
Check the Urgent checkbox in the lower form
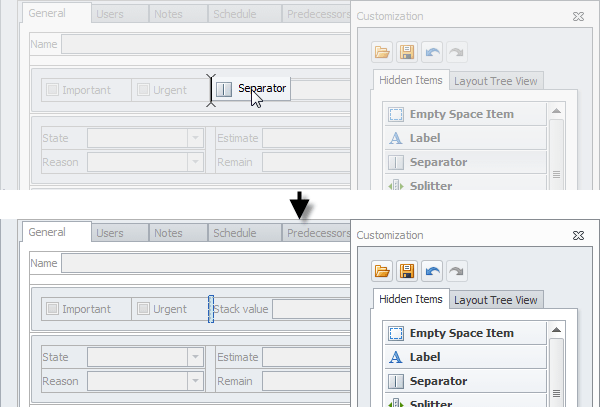tap(143, 309)
